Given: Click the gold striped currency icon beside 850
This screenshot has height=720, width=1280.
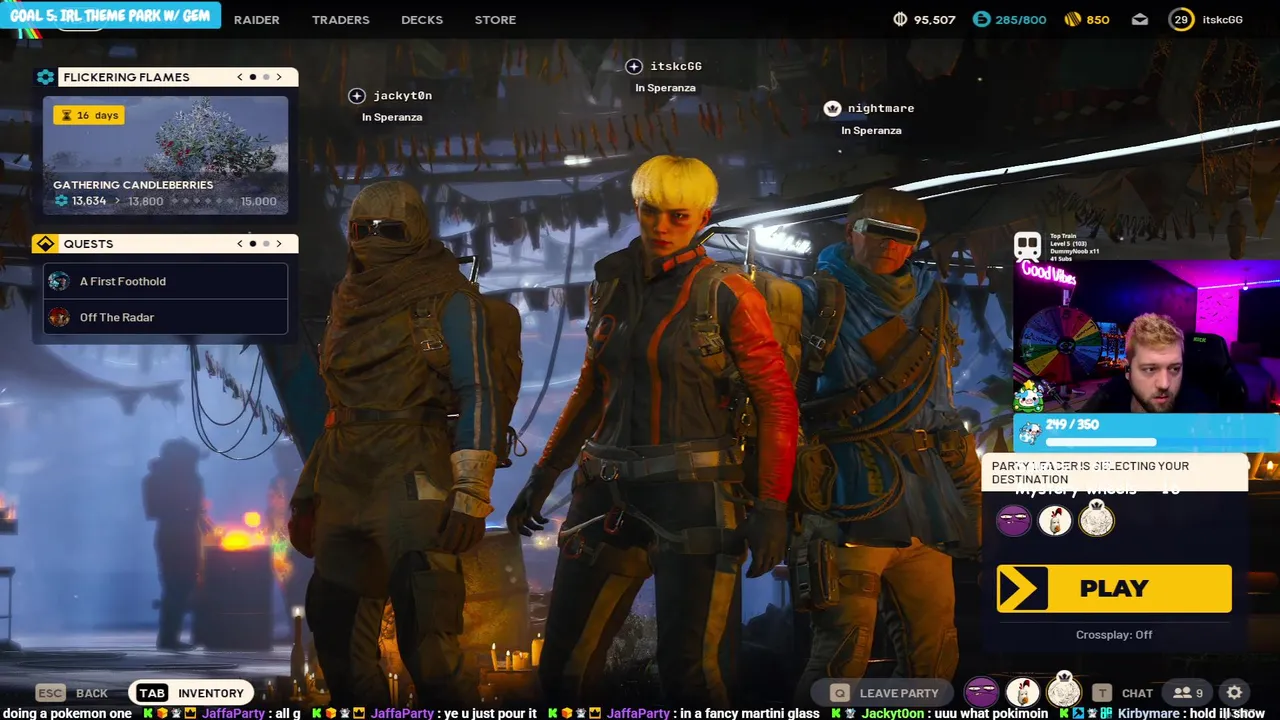Looking at the screenshot, I should pyautogui.click(x=1072, y=20).
